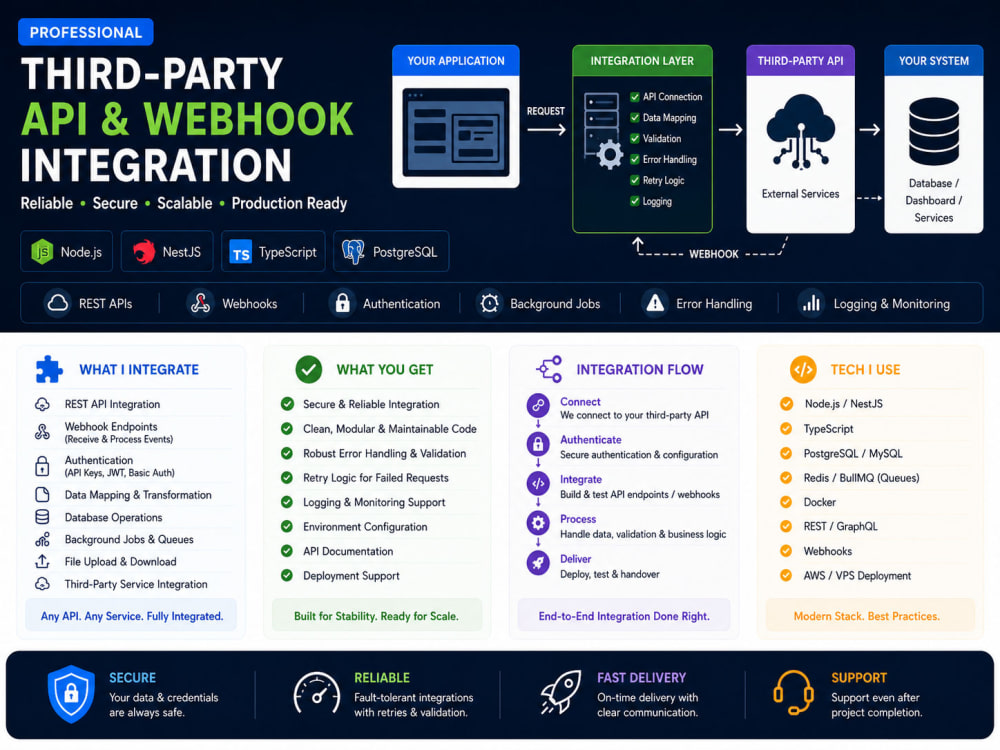
Task: Click the Professional blue badge
Action: 85,32
